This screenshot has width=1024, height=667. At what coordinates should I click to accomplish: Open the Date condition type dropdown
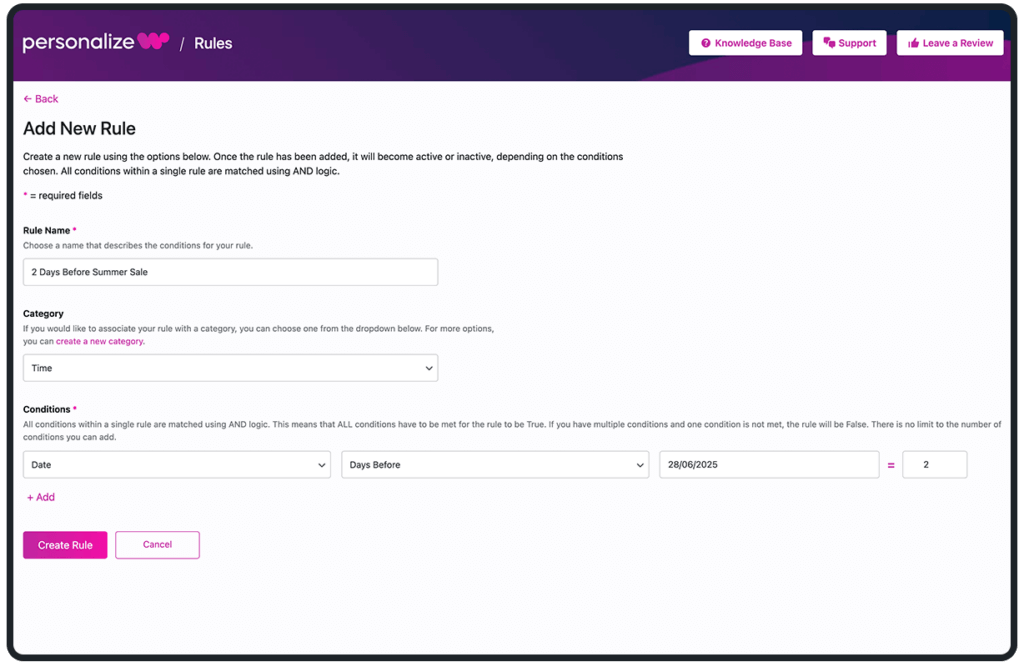(177, 464)
